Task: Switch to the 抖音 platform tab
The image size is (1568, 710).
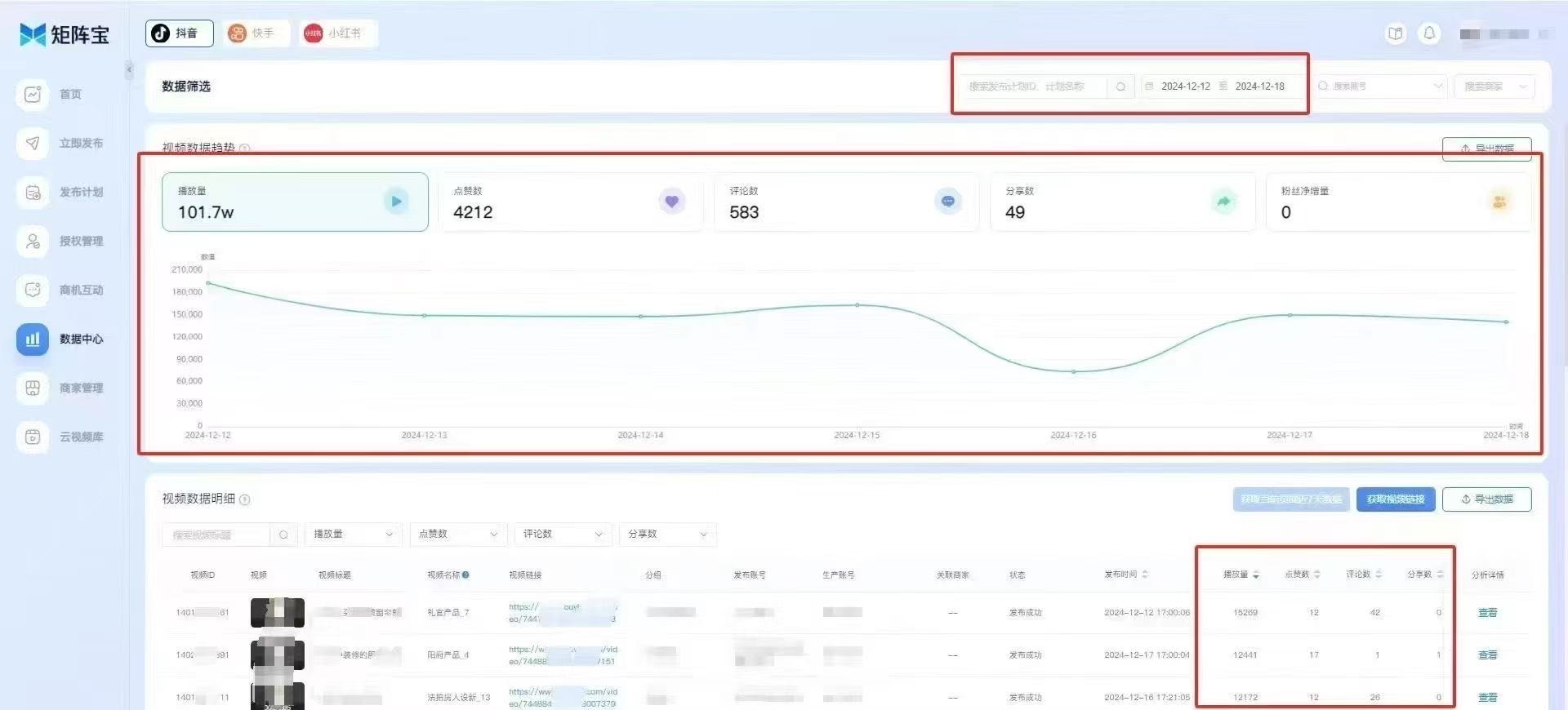Action: pos(179,33)
